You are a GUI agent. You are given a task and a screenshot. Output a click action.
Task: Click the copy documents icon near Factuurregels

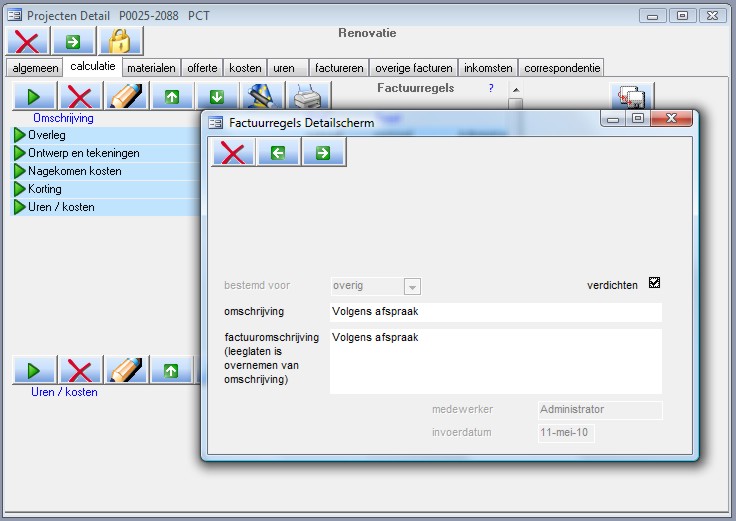pyautogui.click(x=631, y=96)
